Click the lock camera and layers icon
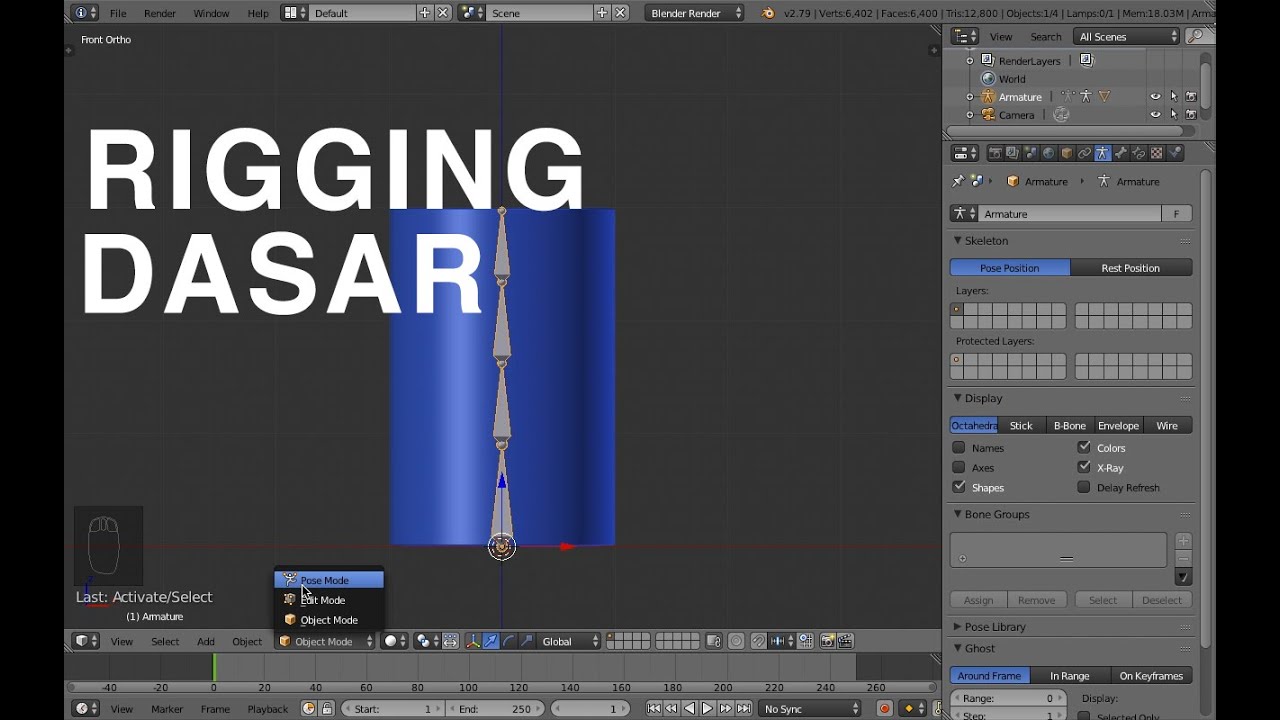 coord(713,641)
